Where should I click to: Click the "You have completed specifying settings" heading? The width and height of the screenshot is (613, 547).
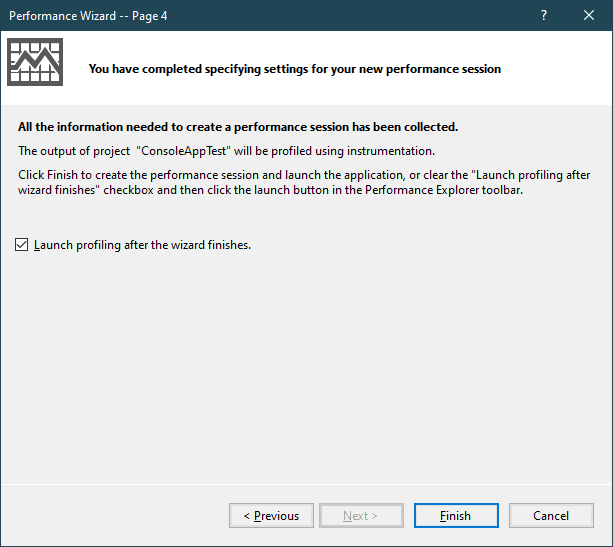pyautogui.click(x=295, y=69)
